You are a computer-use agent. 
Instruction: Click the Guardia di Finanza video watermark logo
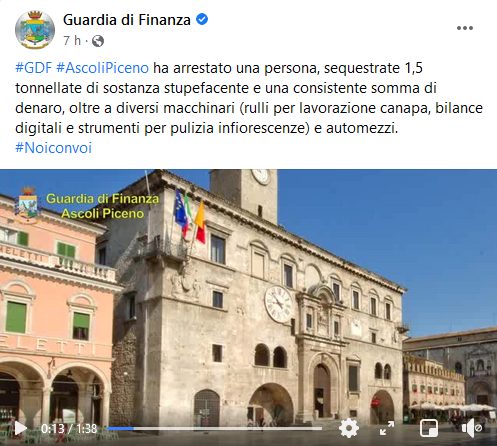point(28,205)
